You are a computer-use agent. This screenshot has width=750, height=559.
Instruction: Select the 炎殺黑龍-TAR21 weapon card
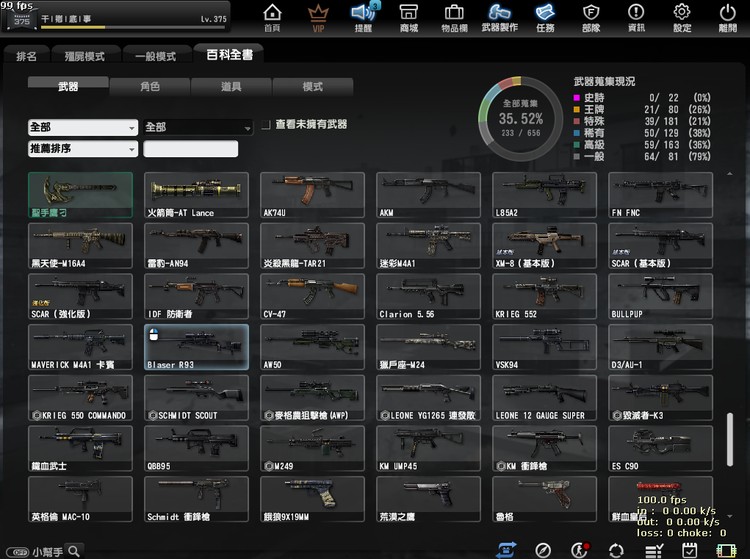[312, 246]
